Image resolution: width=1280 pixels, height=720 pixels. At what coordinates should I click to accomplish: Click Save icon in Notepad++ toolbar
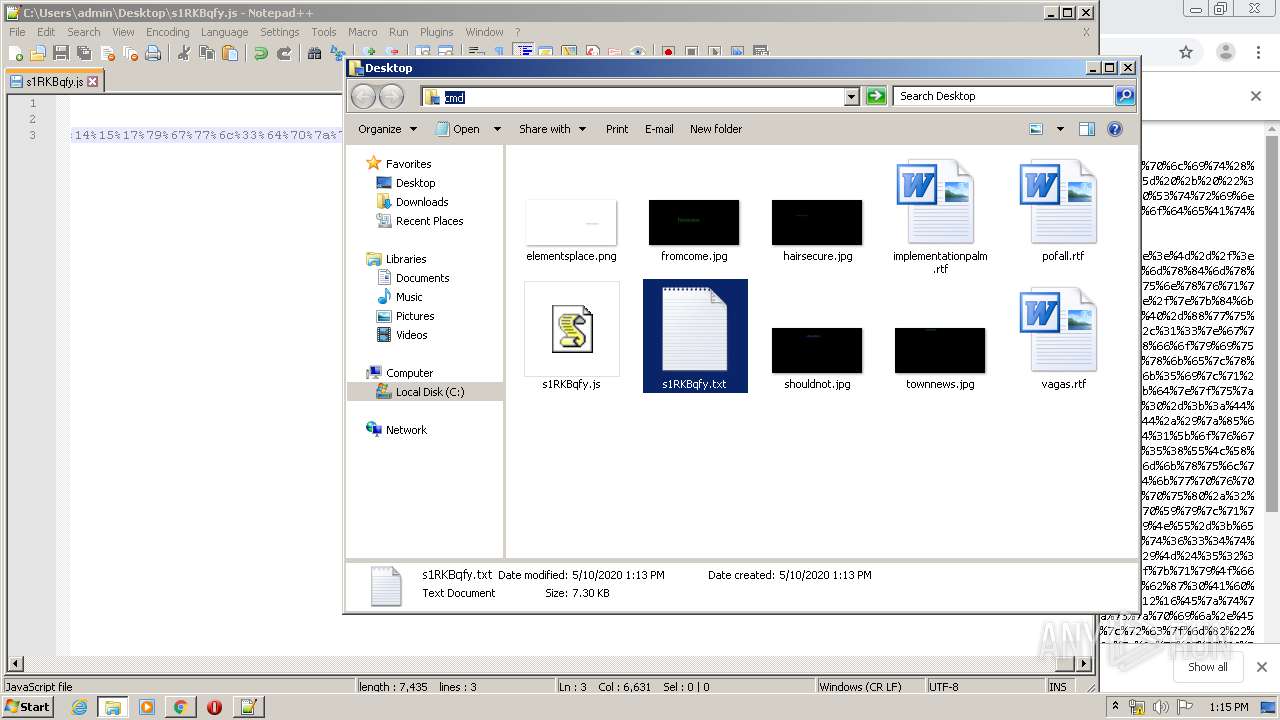coord(60,53)
